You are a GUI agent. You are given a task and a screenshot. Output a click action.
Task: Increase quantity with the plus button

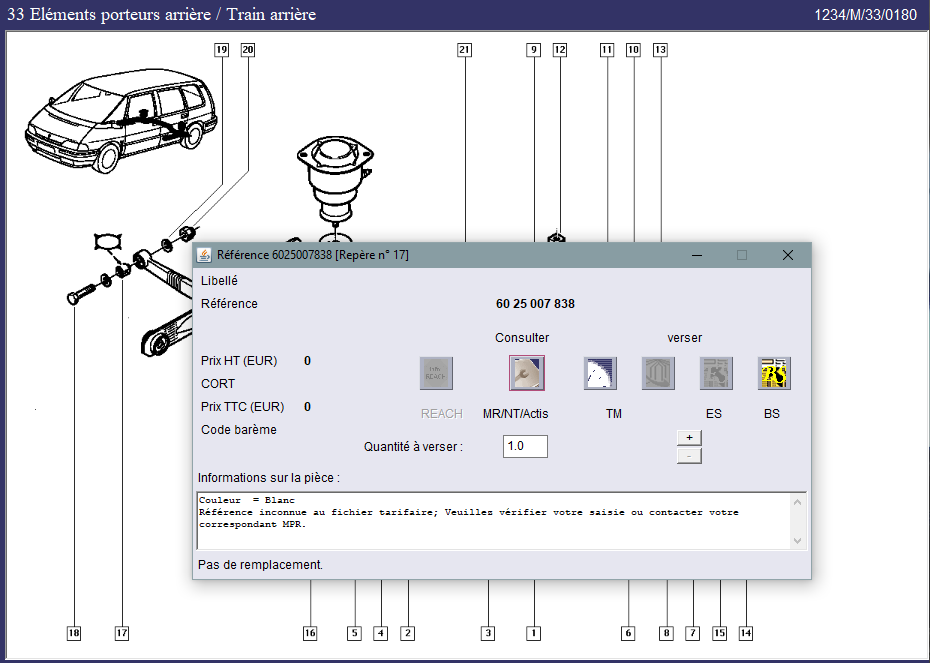click(x=689, y=437)
